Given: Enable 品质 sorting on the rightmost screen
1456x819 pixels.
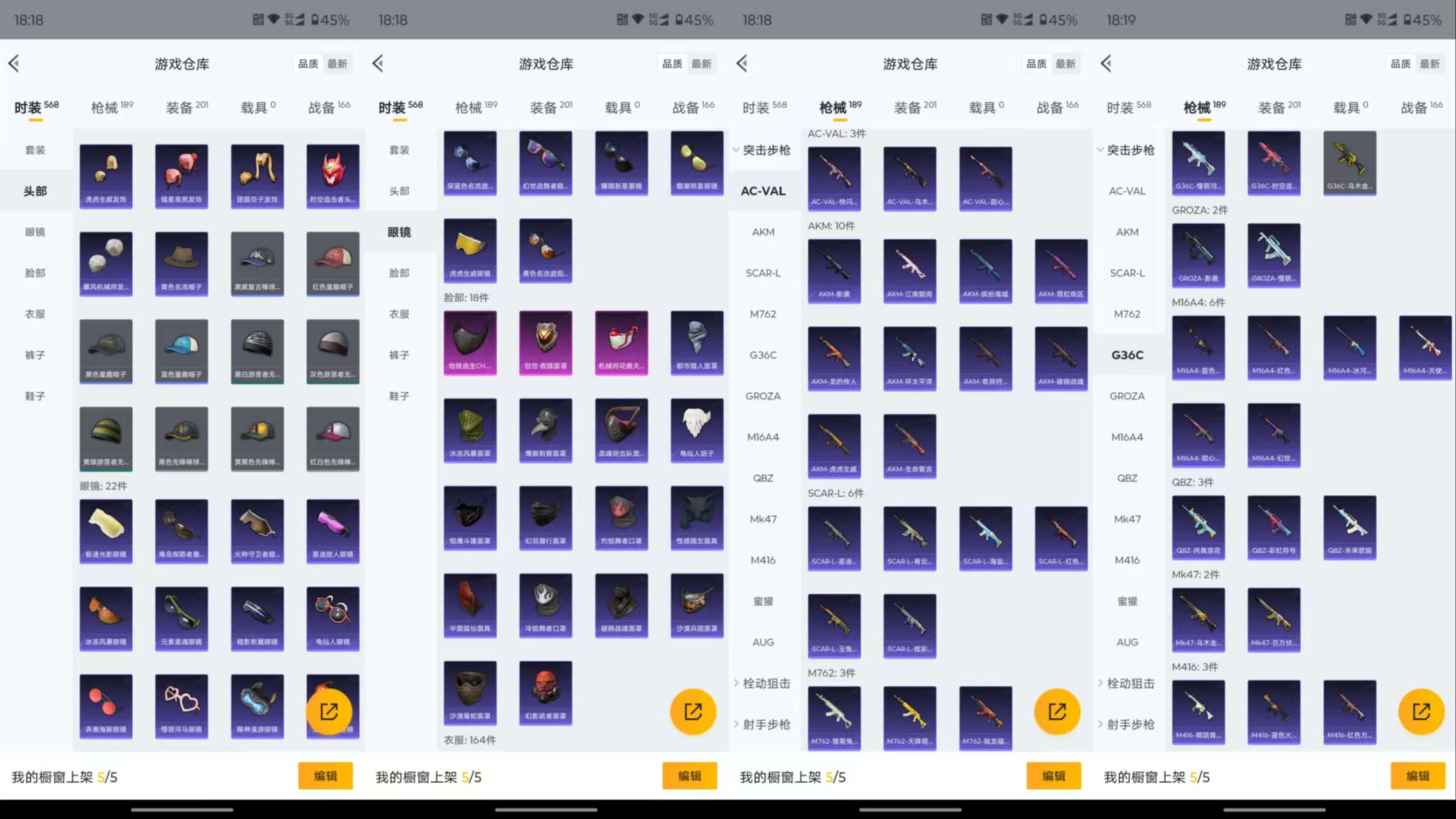Looking at the screenshot, I should [x=1400, y=63].
